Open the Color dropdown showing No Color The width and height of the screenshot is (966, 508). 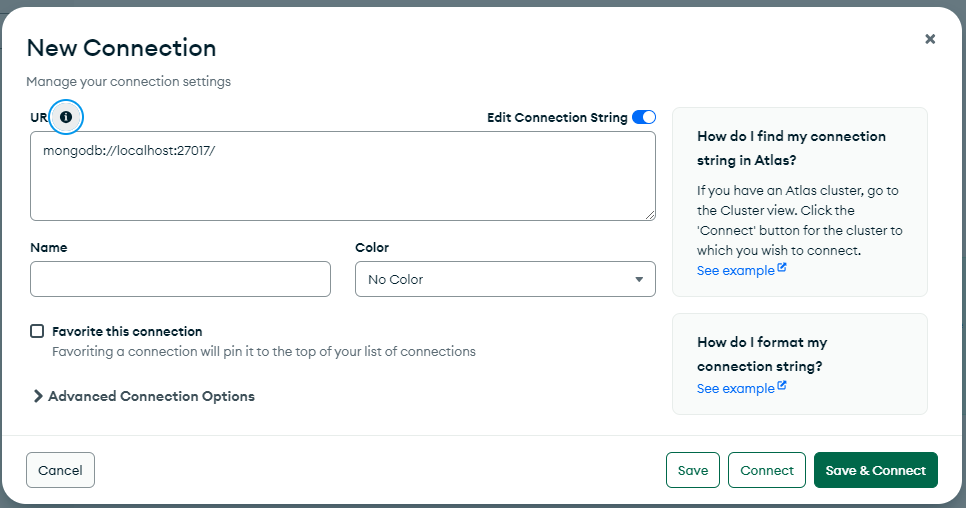pyautogui.click(x=505, y=280)
